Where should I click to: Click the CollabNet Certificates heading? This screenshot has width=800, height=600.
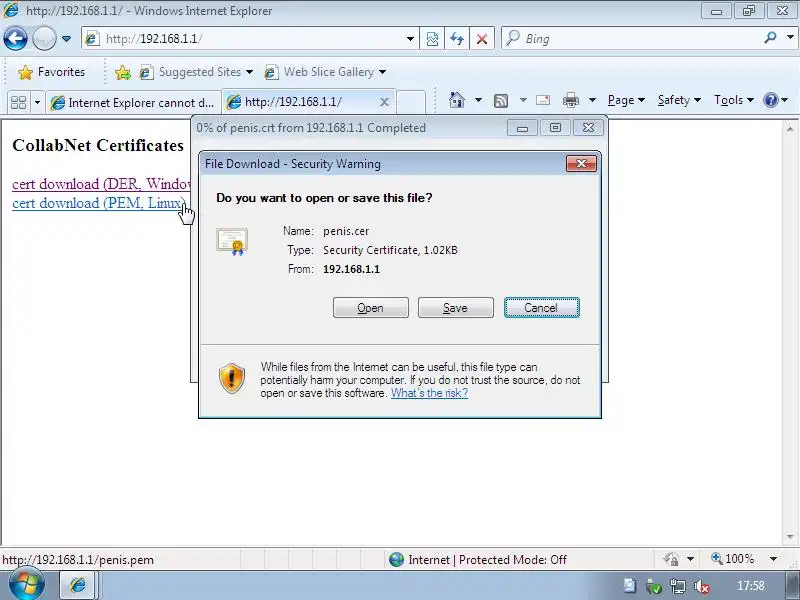[x=98, y=145]
